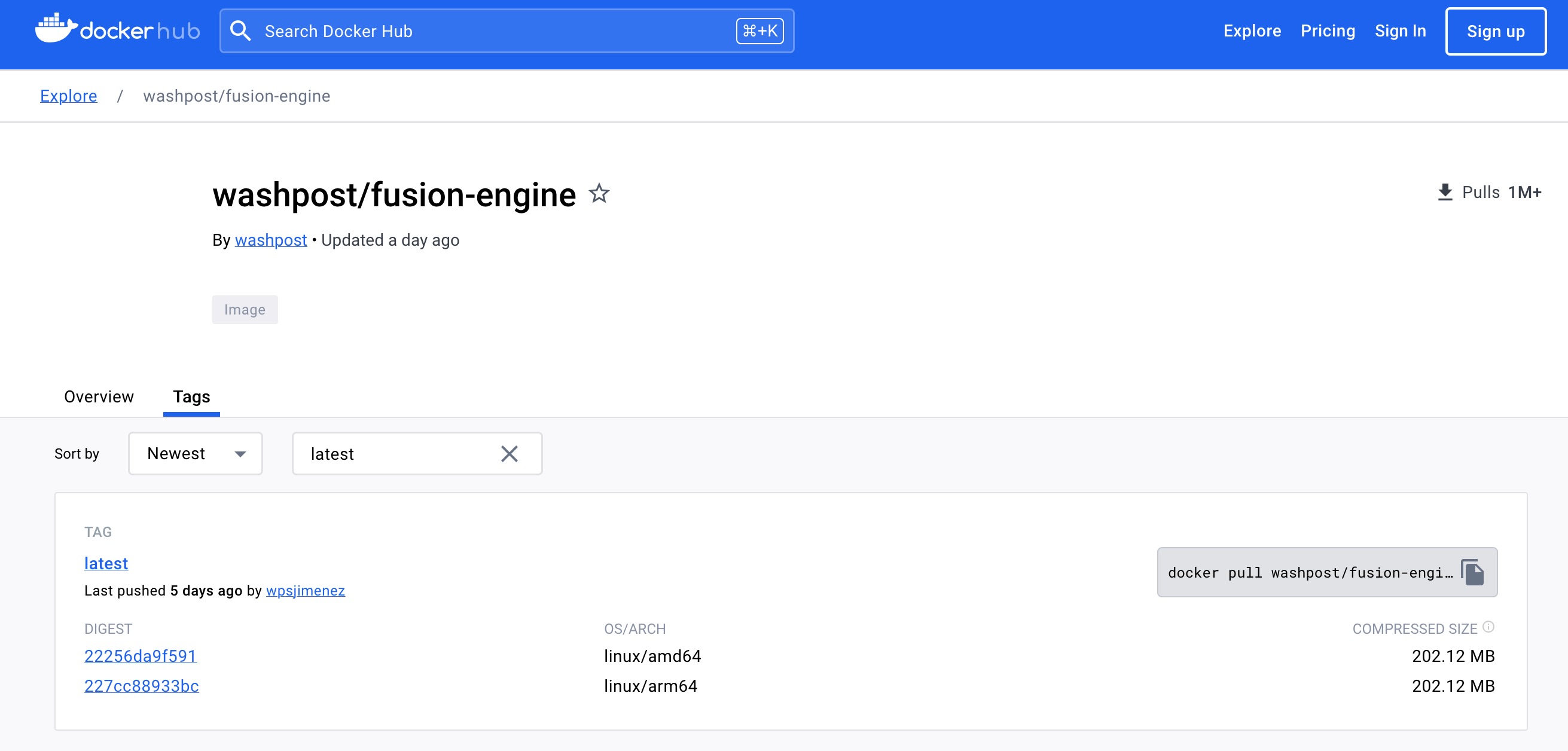
Task: Click the Pulls download arrow icon
Action: pos(1445,193)
